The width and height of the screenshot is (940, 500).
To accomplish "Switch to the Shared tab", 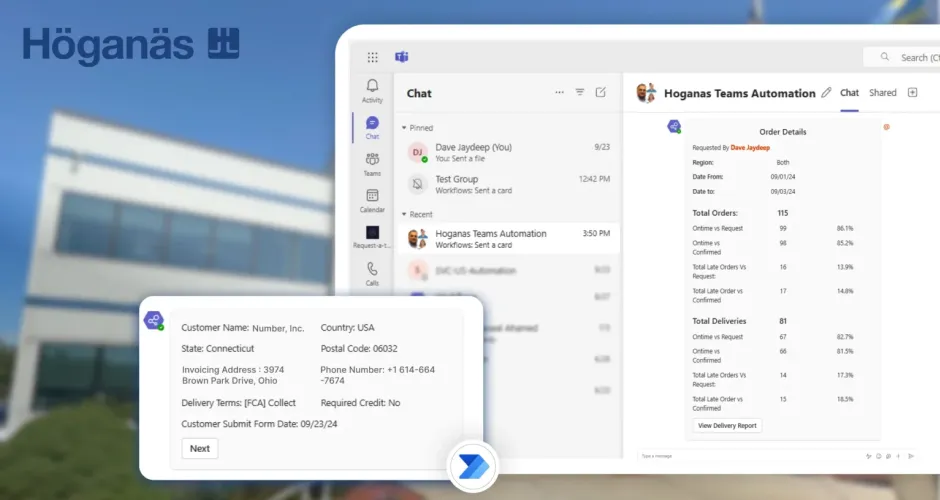I will 882,93.
